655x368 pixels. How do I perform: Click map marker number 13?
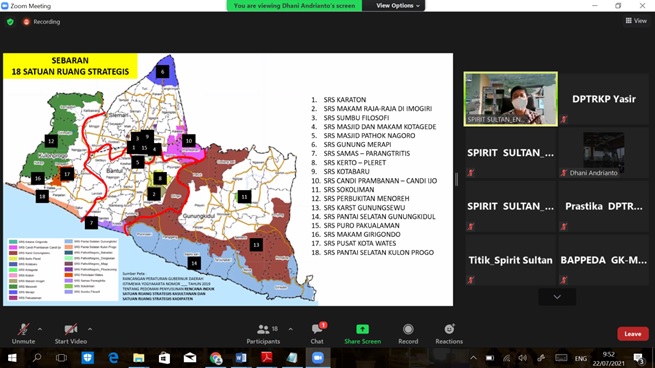click(256, 245)
